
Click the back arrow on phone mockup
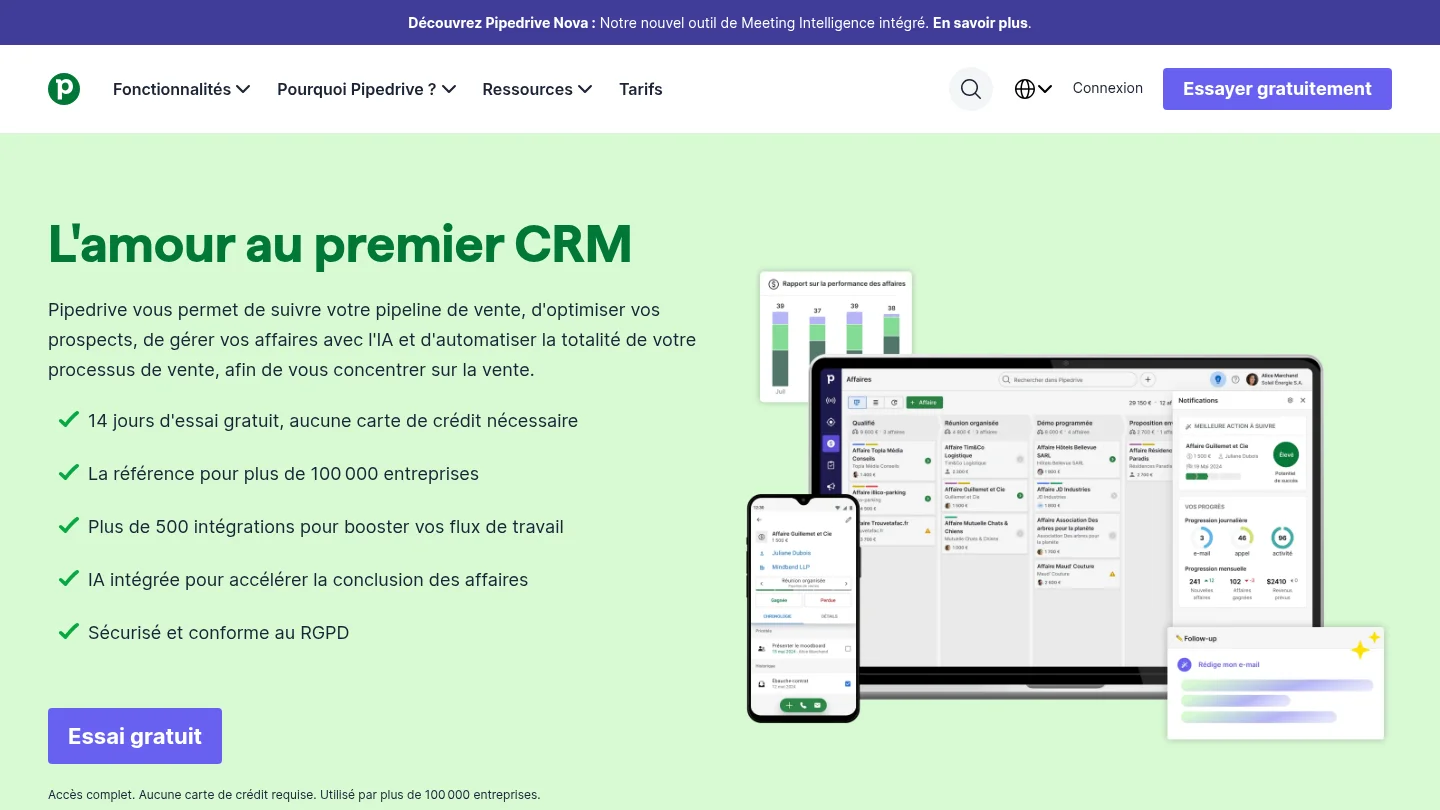(x=759, y=520)
